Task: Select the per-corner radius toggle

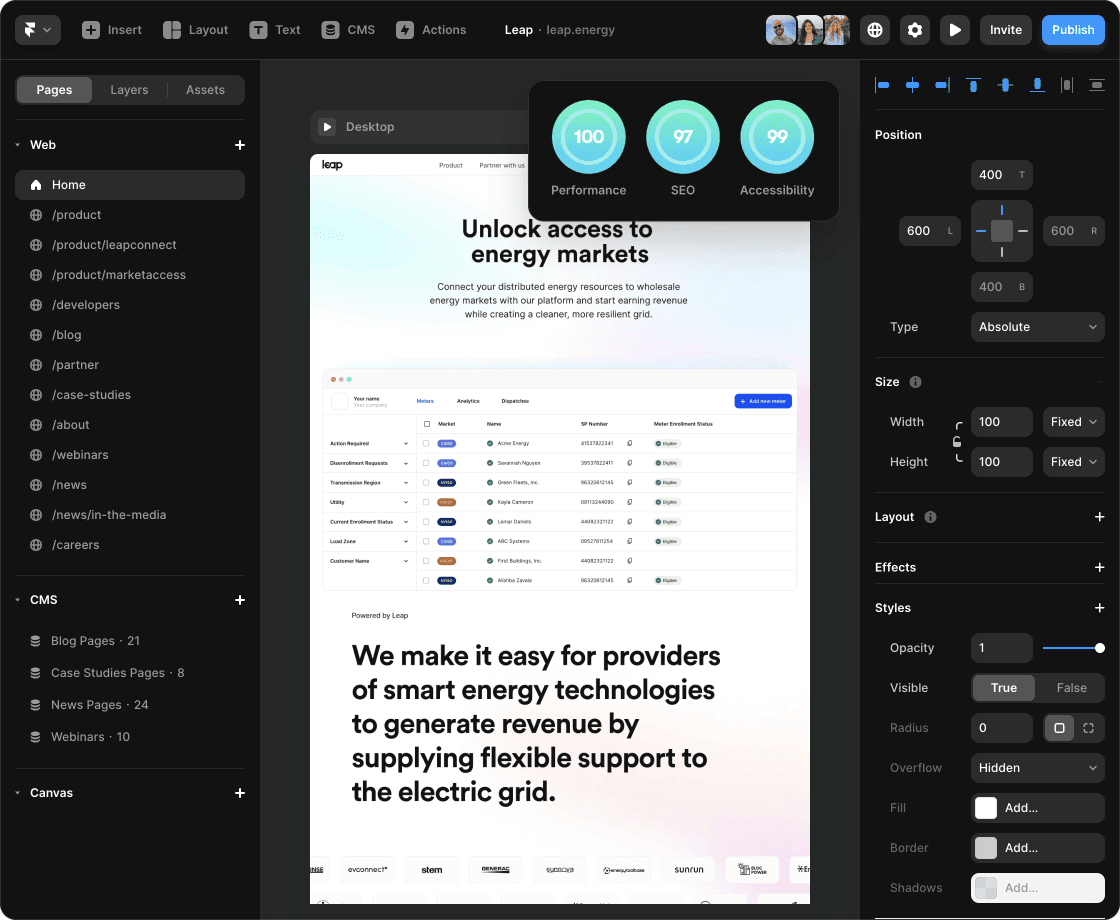Action: pos(1088,728)
